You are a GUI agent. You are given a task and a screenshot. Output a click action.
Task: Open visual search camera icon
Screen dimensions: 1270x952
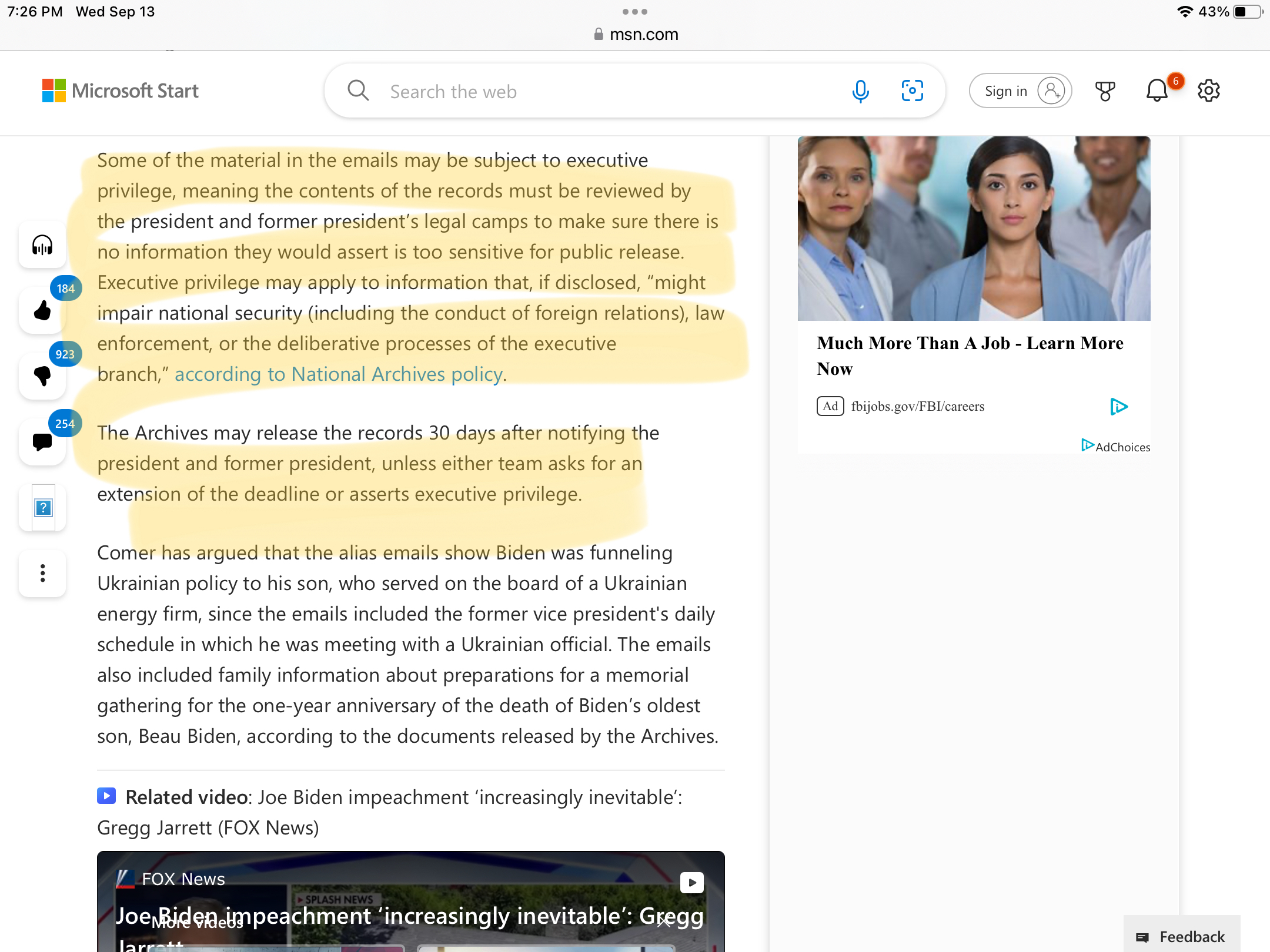click(912, 91)
